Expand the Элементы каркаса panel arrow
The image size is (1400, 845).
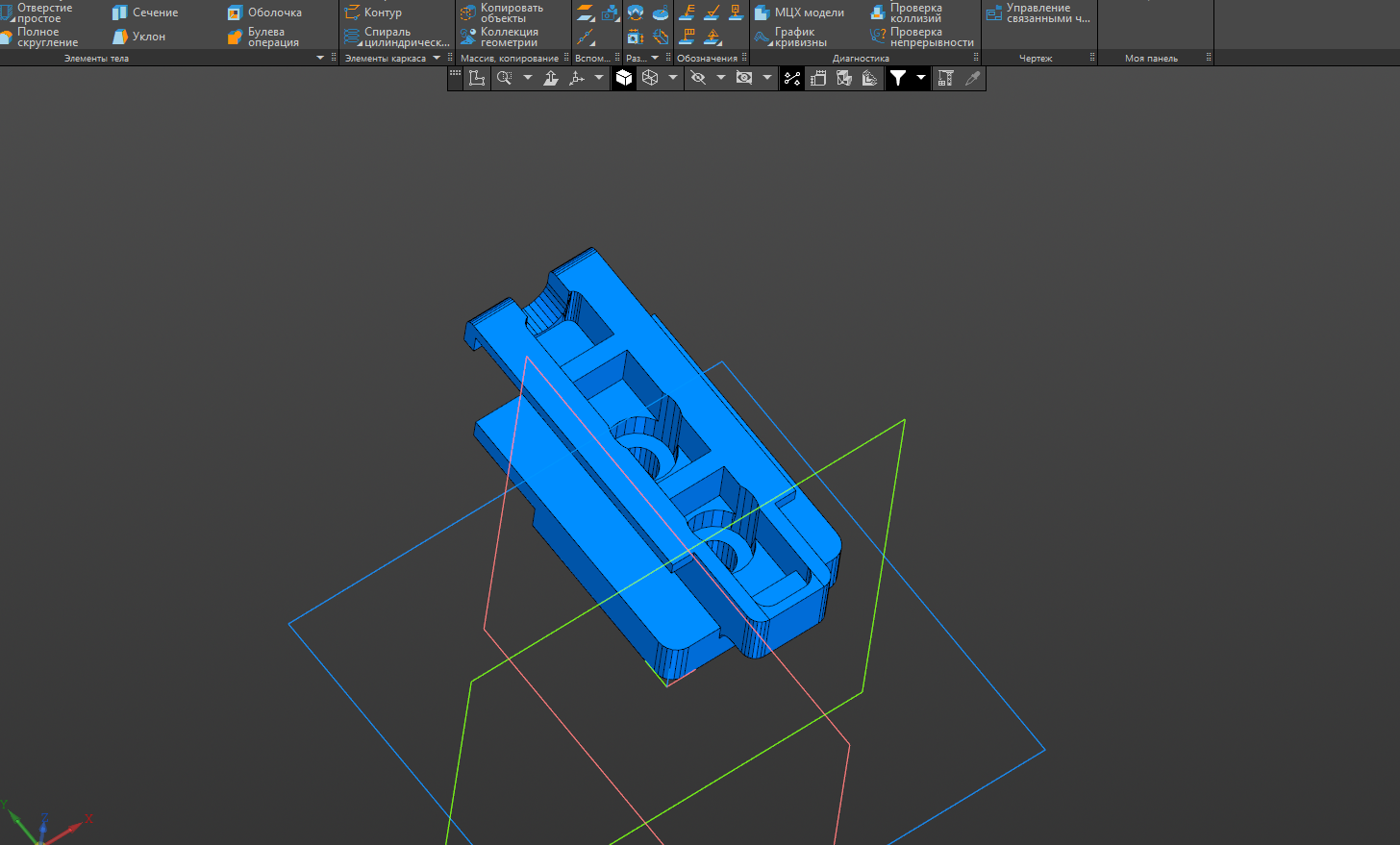coord(437,58)
